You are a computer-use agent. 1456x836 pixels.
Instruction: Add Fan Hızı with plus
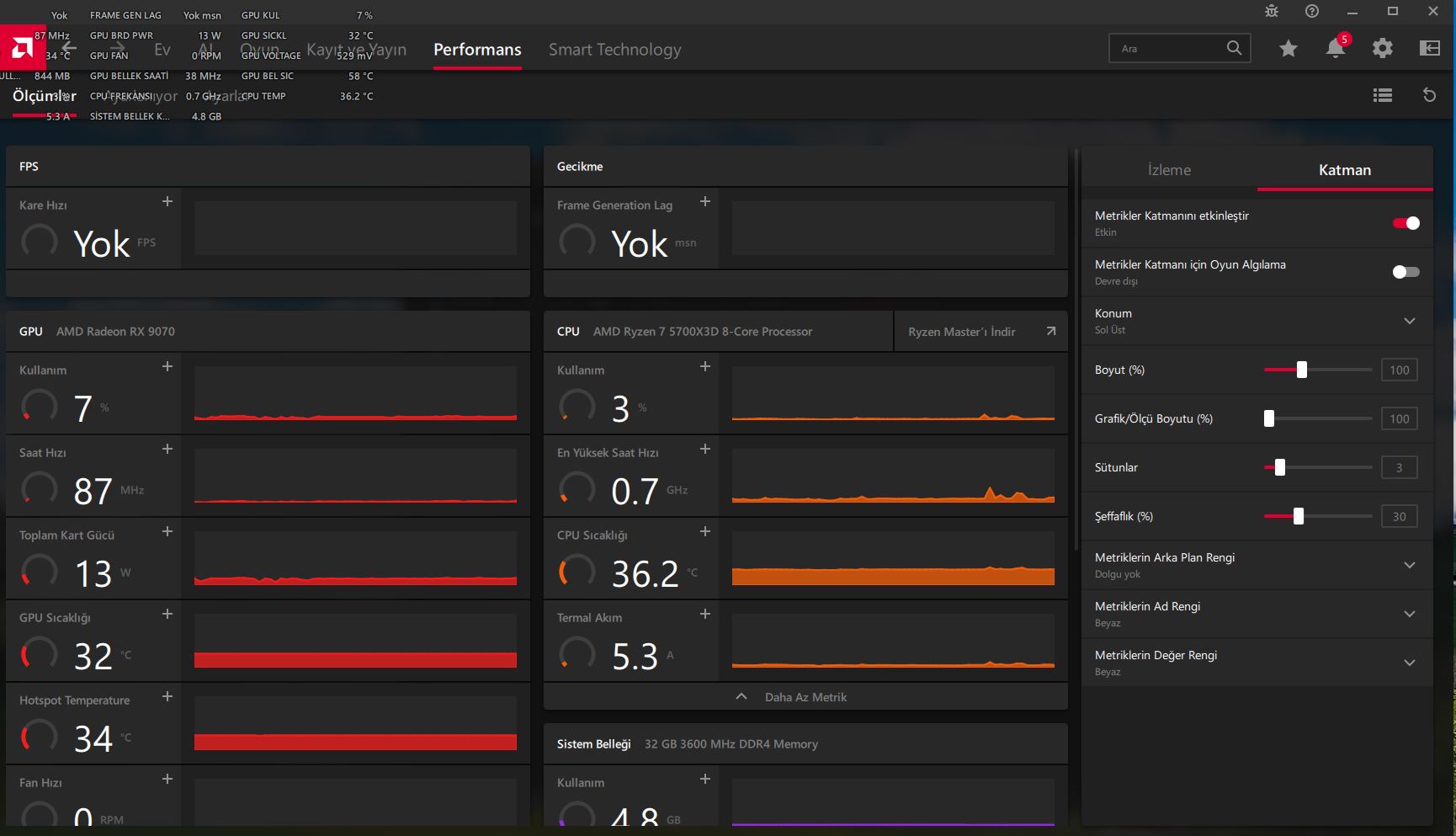click(x=167, y=779)
